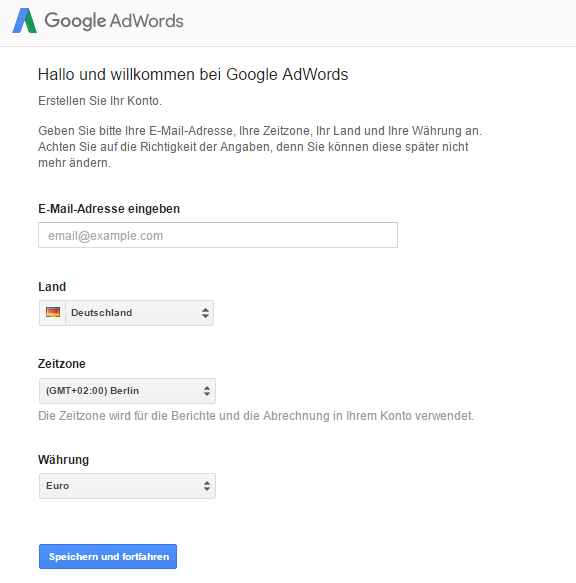Click the Zeitzone field label
Viewport: 576px width, 583px height.
(x=62, y=364)
